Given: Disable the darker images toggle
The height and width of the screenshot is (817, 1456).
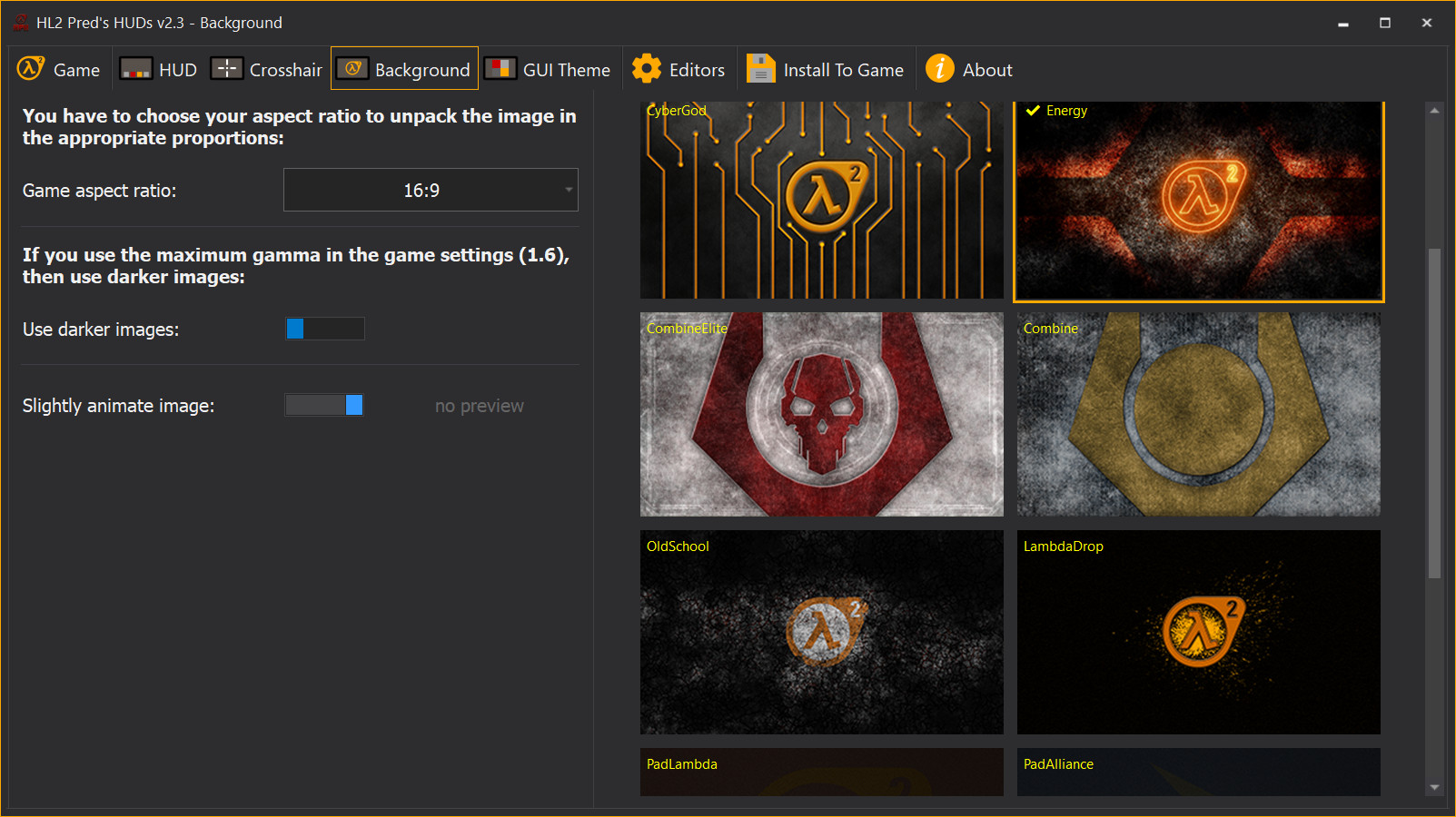Looking at the screenshot, I should click(324, 329).
